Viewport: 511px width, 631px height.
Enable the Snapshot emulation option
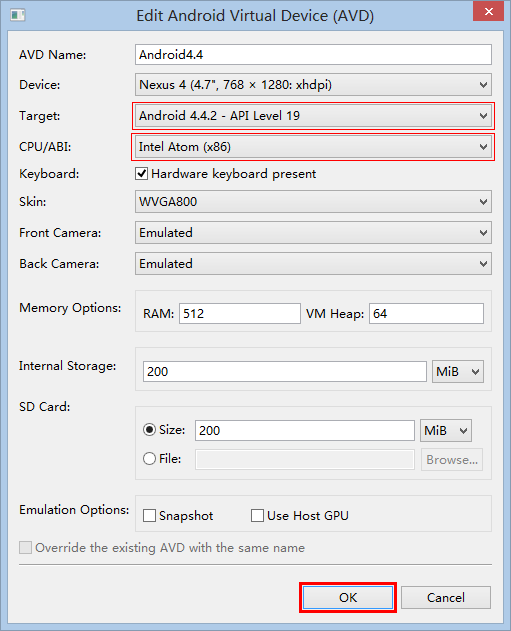click(x=149, y=516)
